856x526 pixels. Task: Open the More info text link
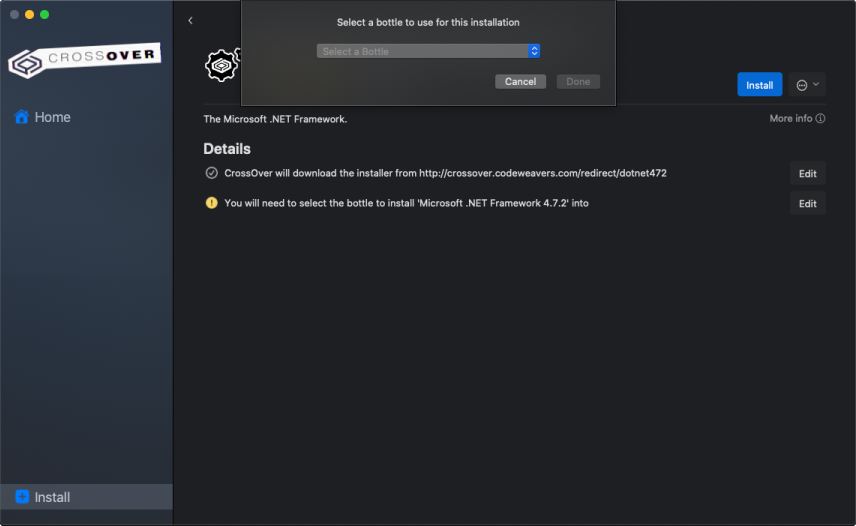click(x=790, y=119)
